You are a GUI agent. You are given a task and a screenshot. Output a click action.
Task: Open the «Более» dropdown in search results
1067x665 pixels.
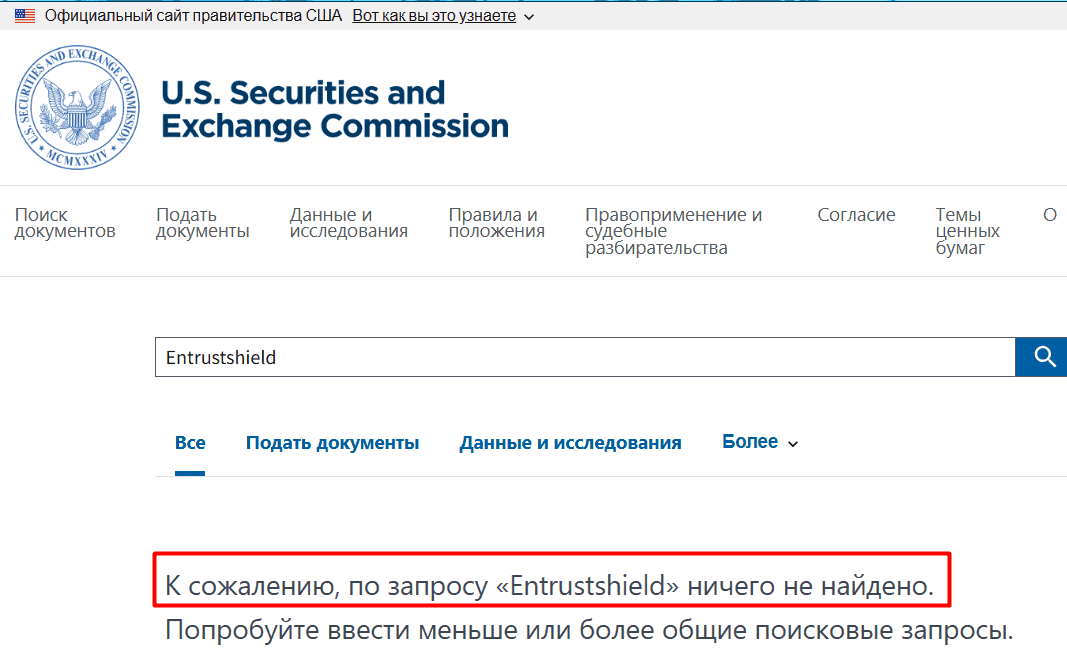click(x=750, y=441)
